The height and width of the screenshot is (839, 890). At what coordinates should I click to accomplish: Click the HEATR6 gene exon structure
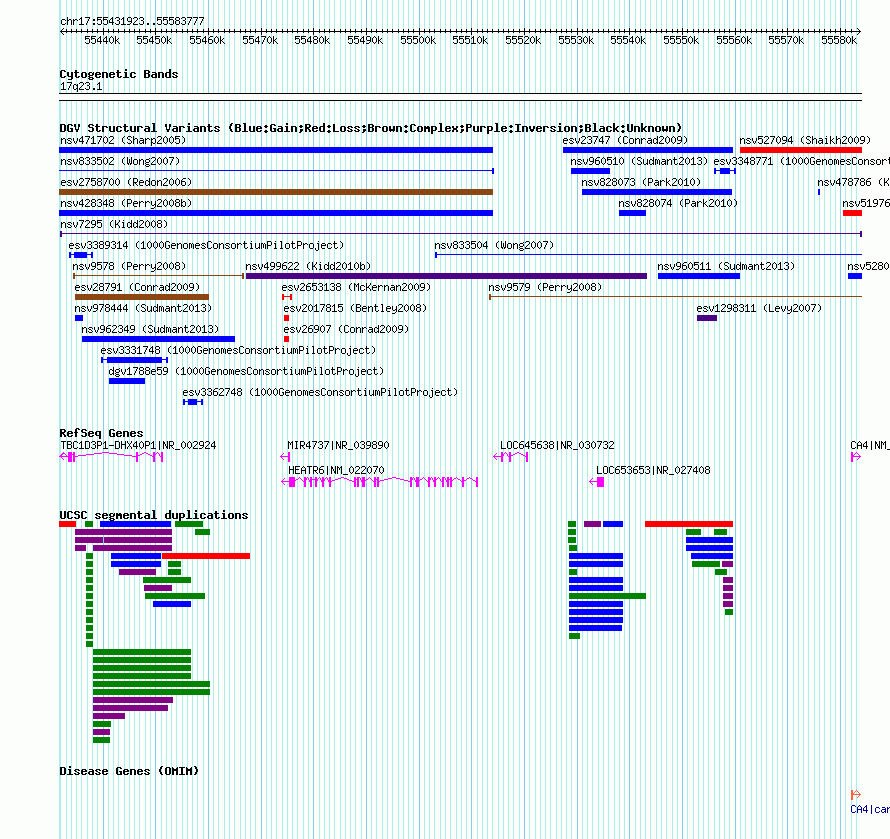click(380, 482)
